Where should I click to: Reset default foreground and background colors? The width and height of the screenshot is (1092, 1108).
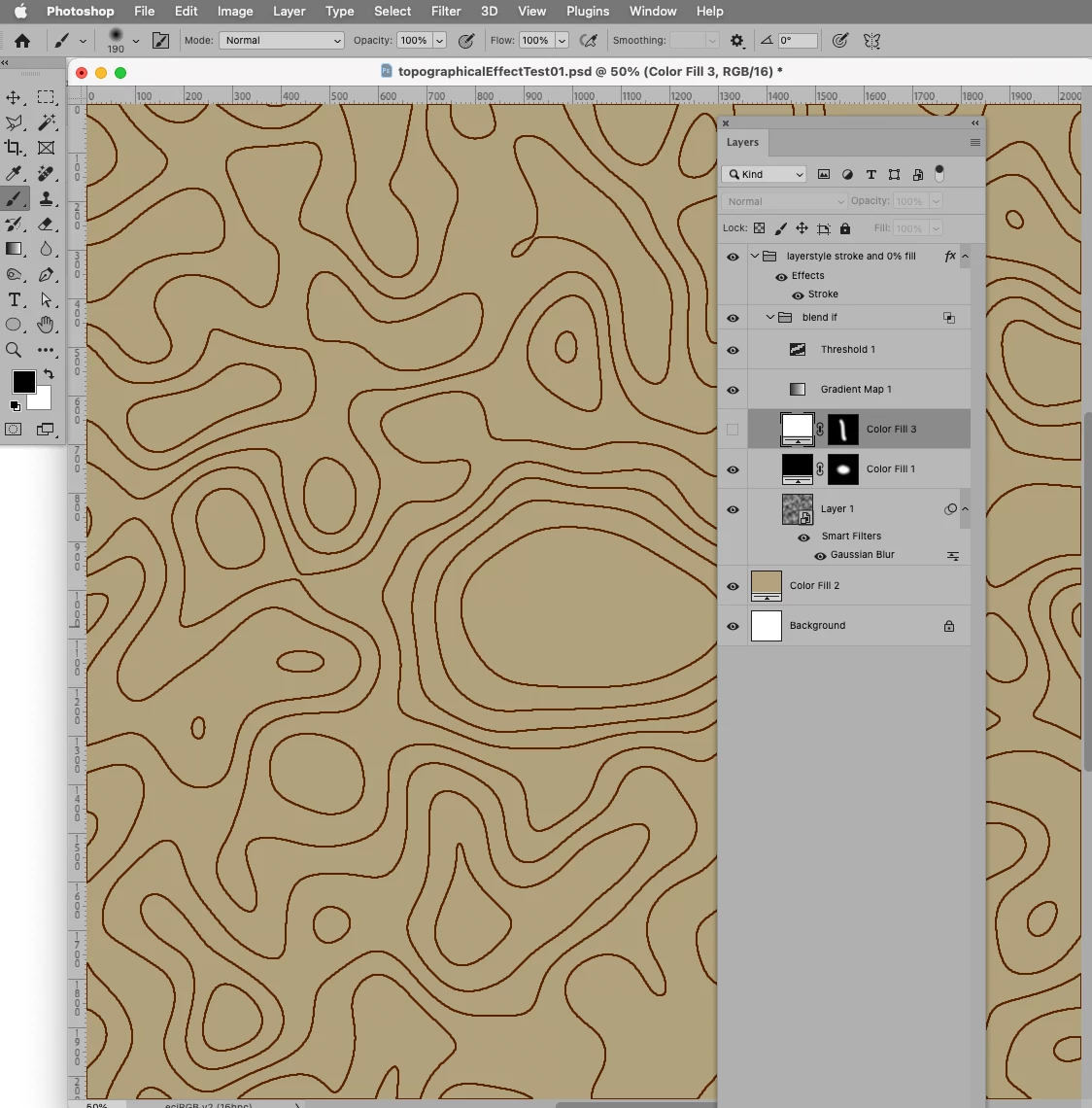[x=15, y=405]
